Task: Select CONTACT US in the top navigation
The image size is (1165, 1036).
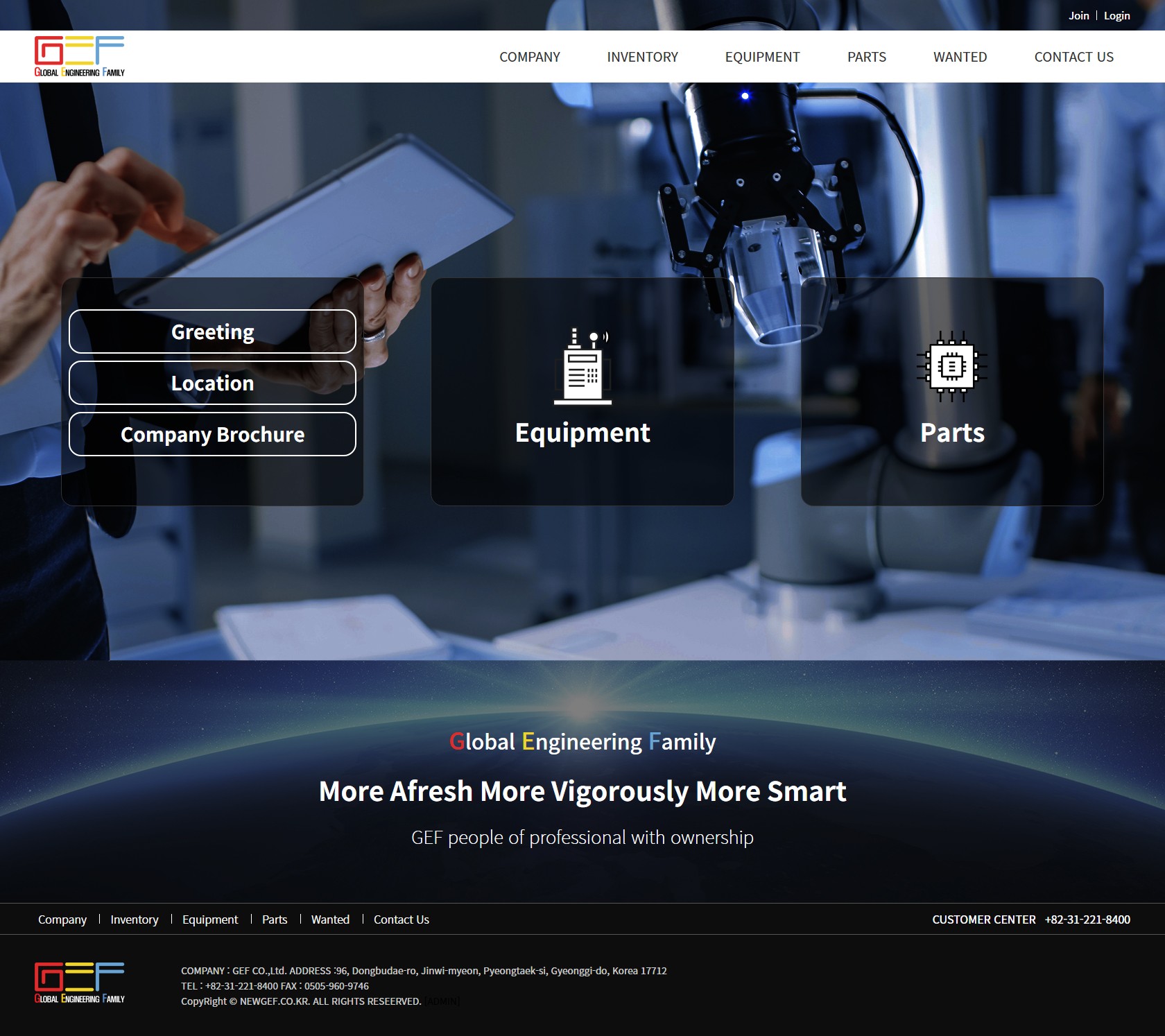Action: pos(1073,57)
